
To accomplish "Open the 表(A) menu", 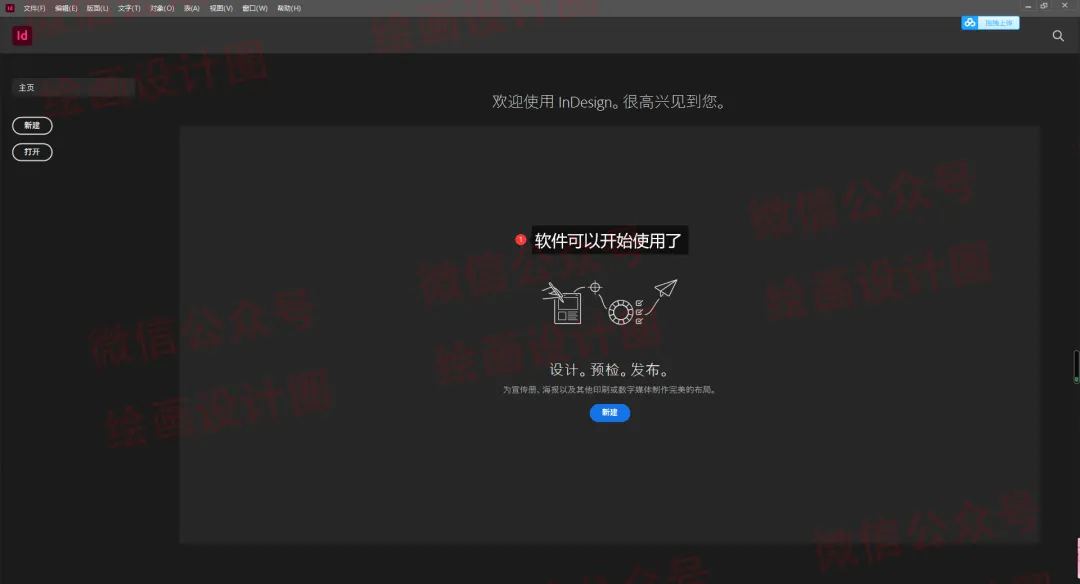I will point(191,8).
